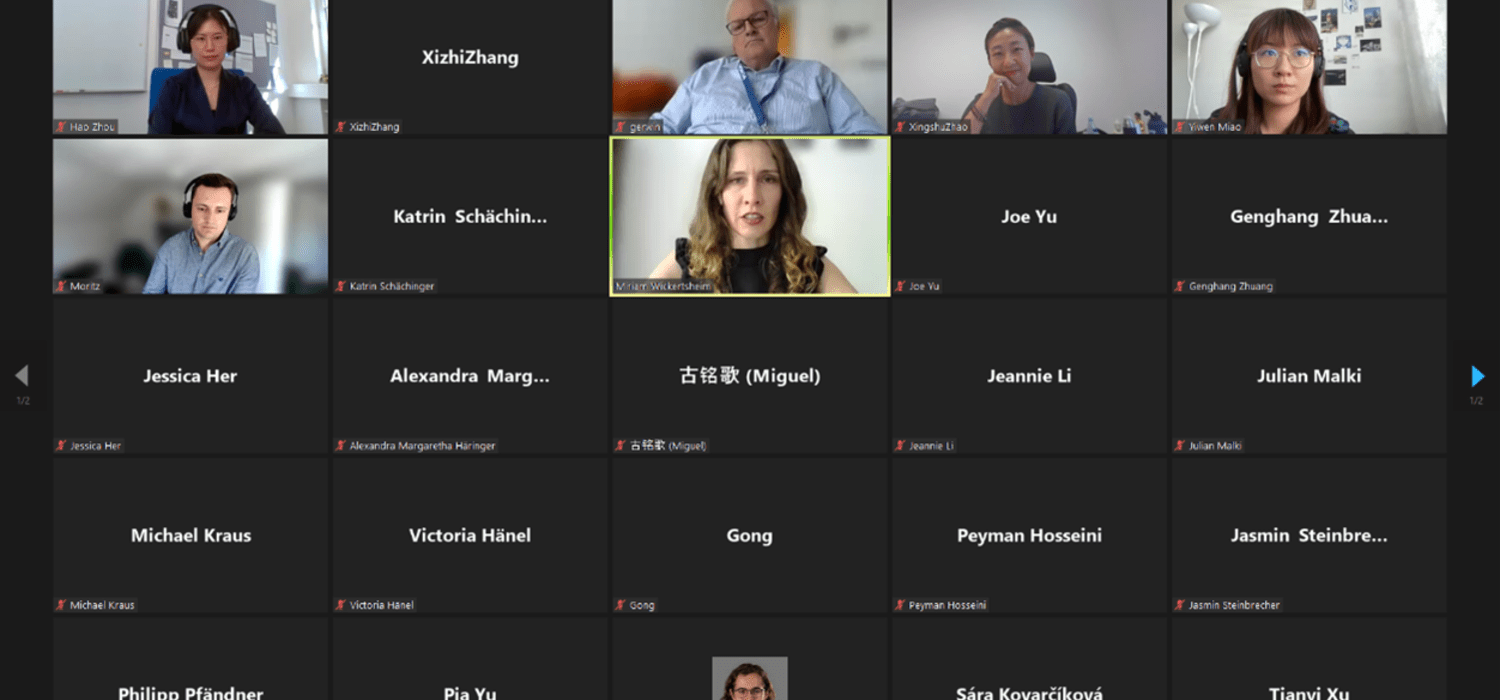This screenshot has height=700, width=1500.
Task: Click muted mic icon beside Peyman Hosseini label
Action: [x=900, y=605]
